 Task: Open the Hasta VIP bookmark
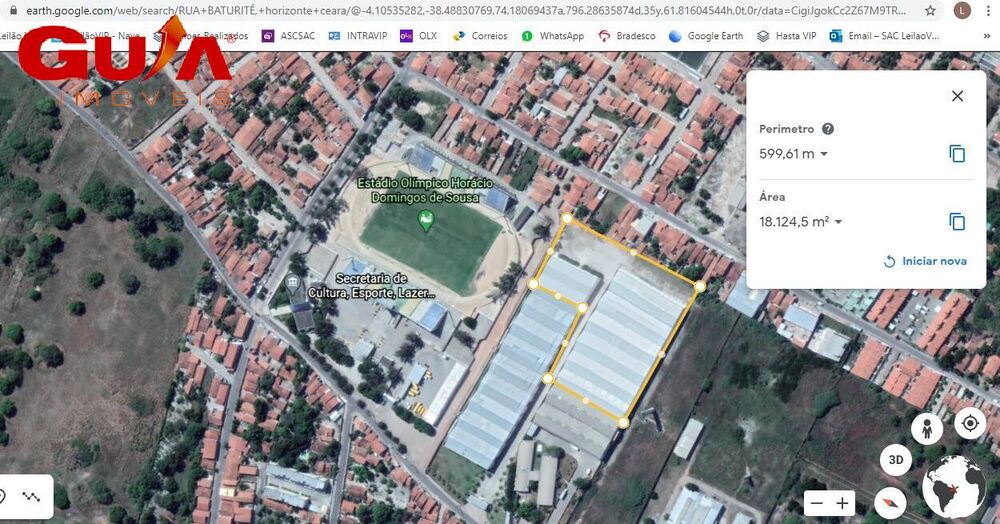[x=786, y=36]
